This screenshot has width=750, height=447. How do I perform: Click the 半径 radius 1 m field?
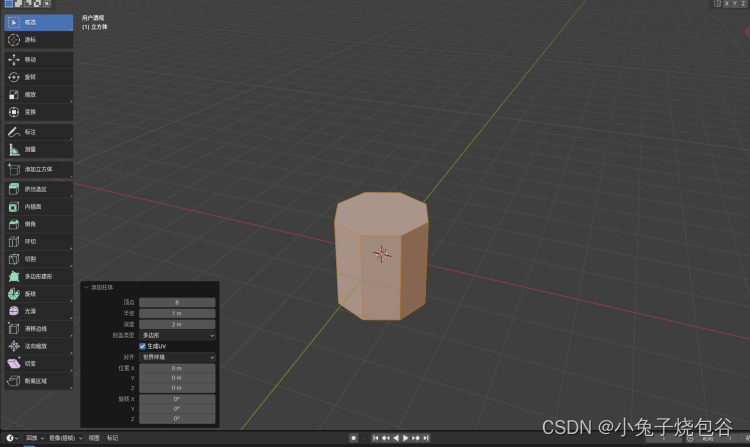point(177,313)
